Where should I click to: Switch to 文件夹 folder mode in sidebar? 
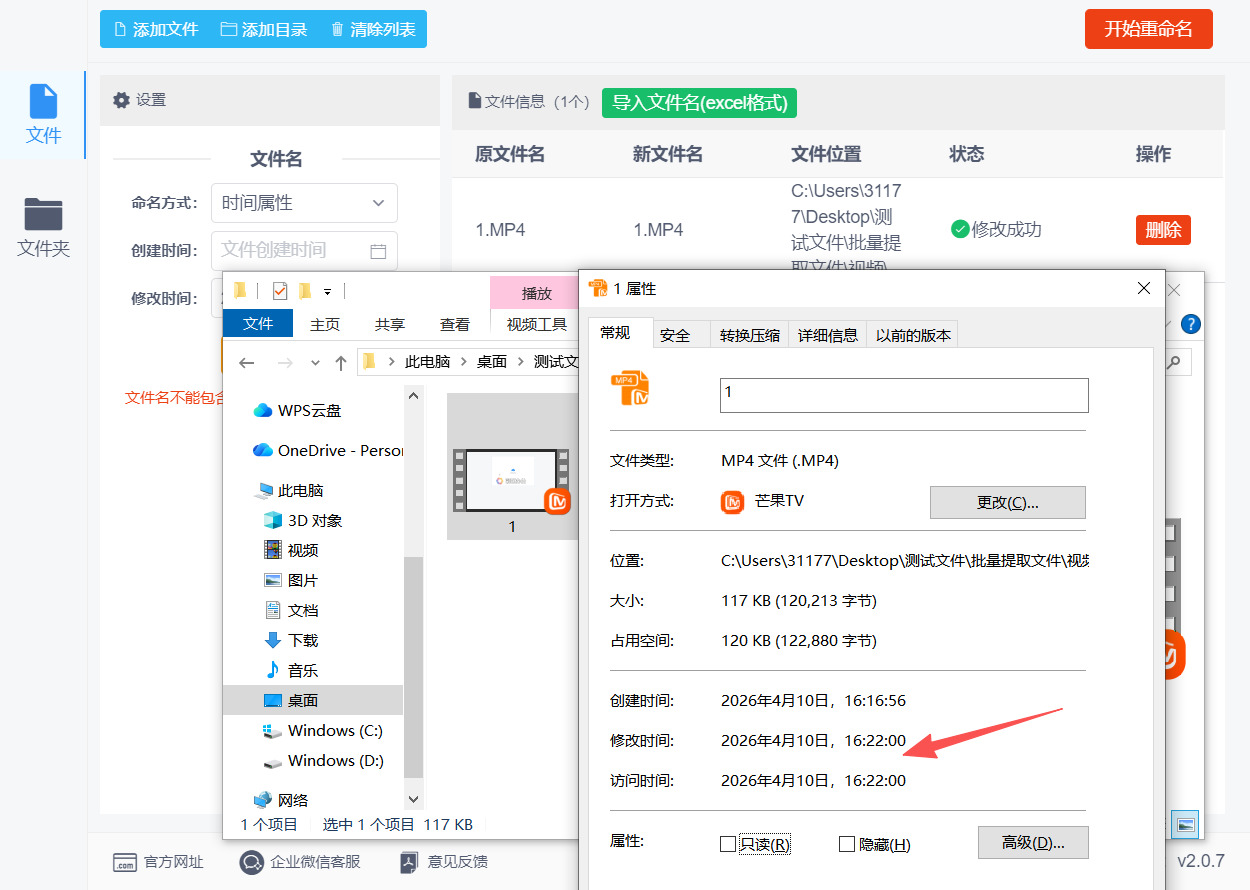point(43,227)
